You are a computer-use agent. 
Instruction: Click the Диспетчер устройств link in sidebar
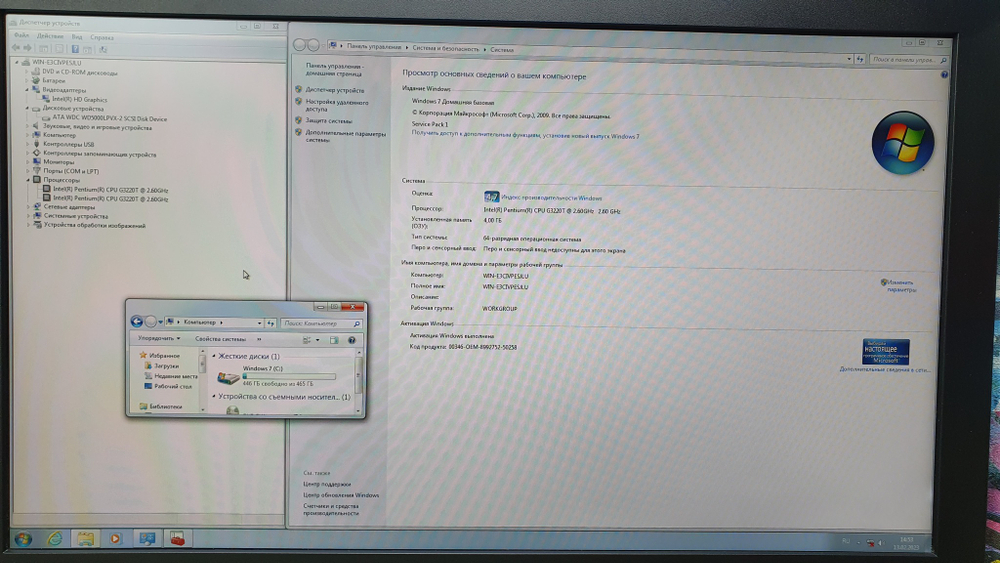pyautogui.click(x=335, y=90)
